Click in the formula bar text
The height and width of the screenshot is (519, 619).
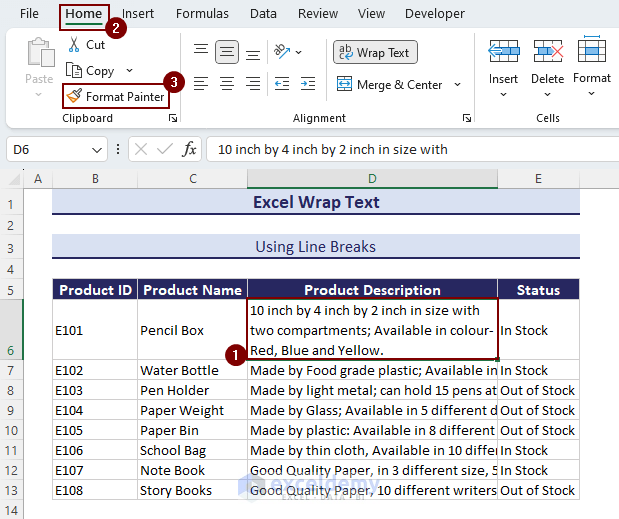(x=400, y=150)
